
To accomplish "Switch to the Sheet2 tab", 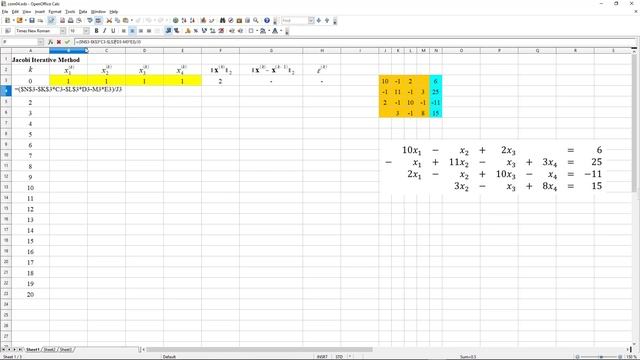I will tap(49, 350).
